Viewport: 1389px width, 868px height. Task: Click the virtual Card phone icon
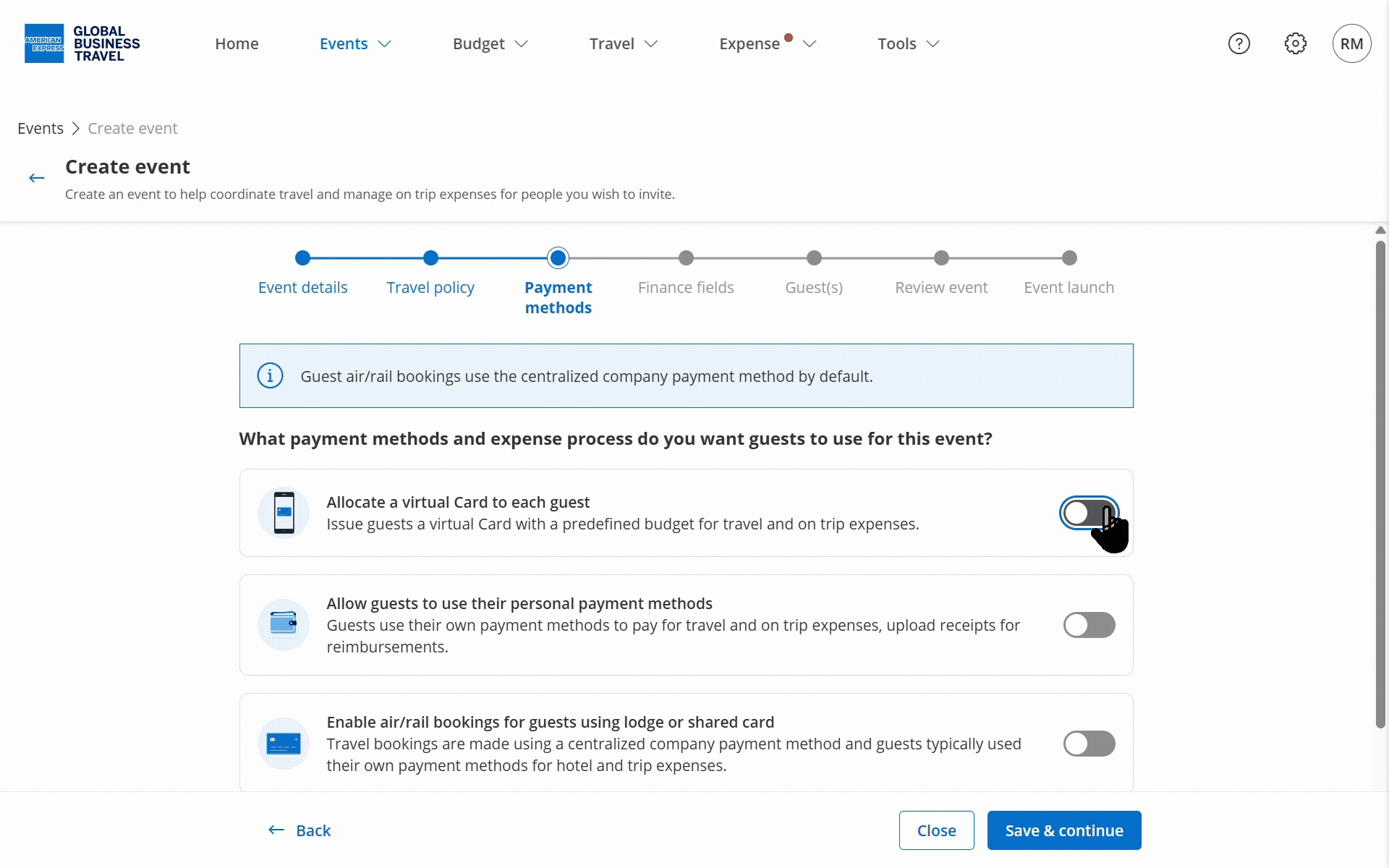pyautogui.click(x=284, y=513)
